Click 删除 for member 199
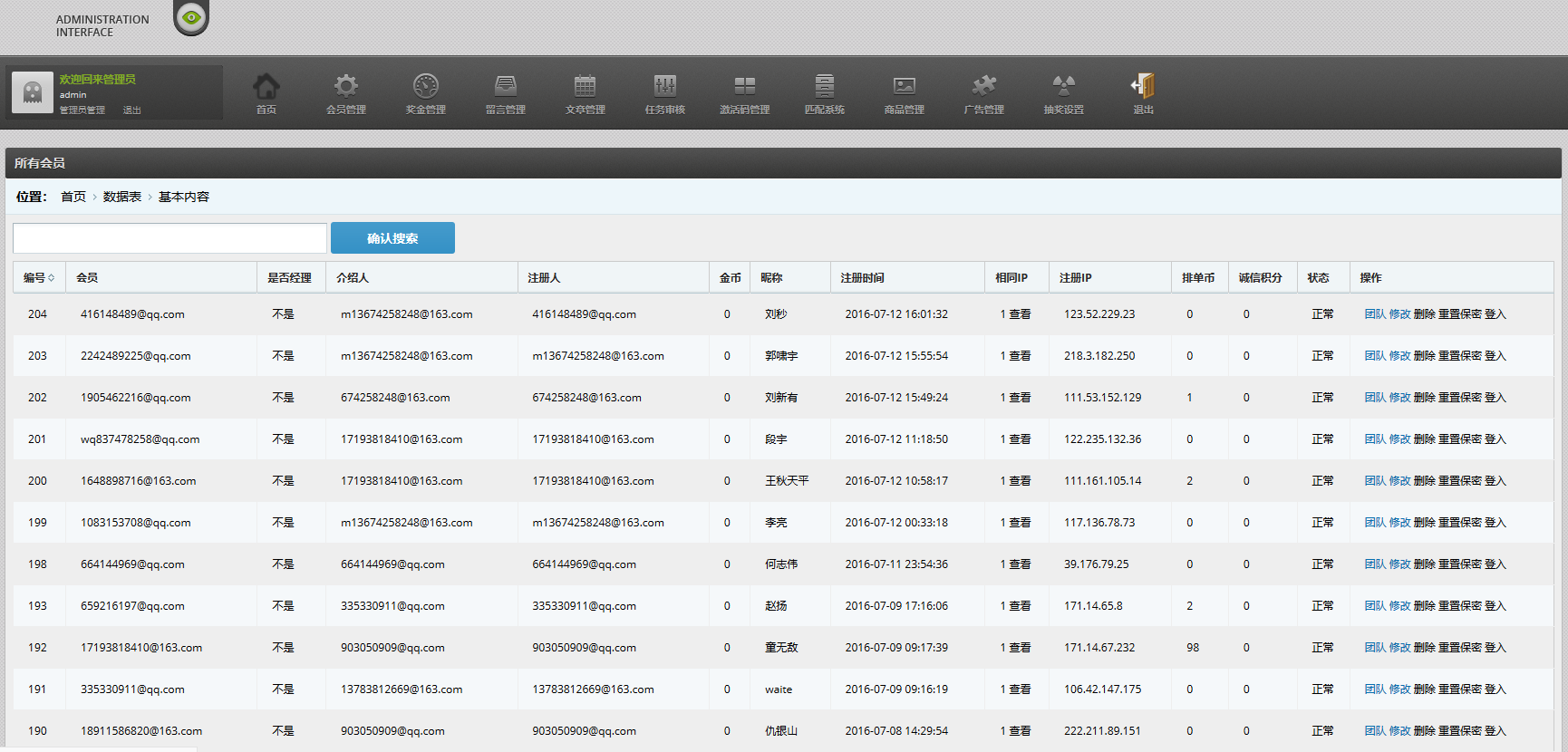This screenshot has height=752, width=1568. click(x=1424, y=523)
